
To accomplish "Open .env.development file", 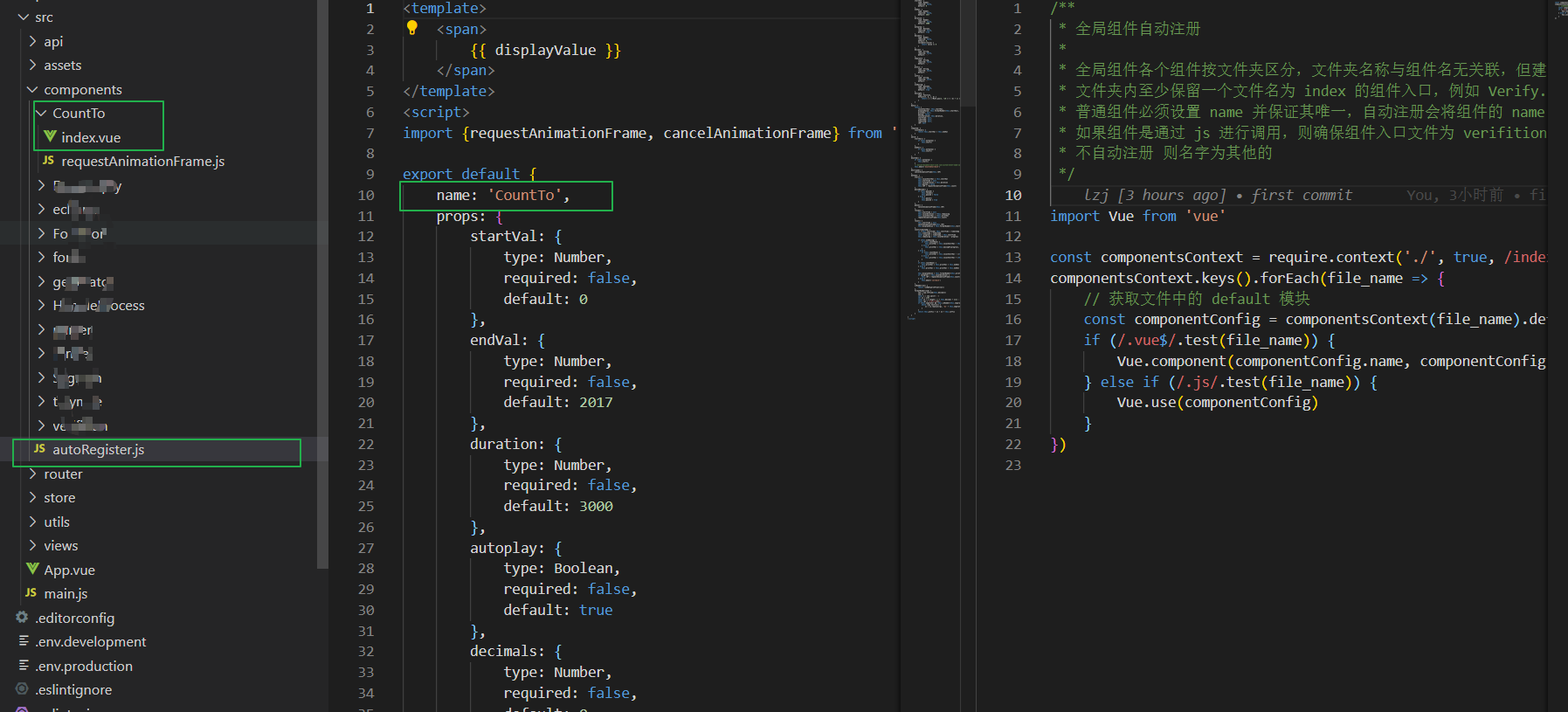I will 91,642.
